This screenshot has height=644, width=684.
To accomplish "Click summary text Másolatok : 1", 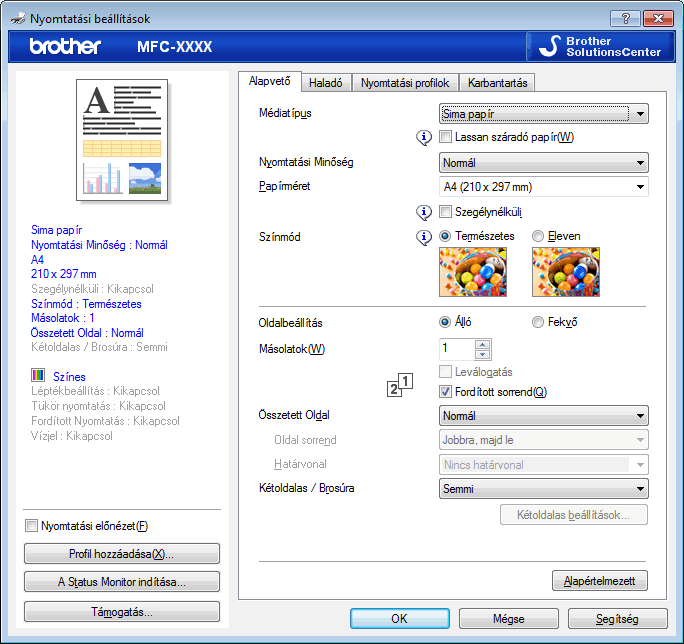I will click(62, 318).
